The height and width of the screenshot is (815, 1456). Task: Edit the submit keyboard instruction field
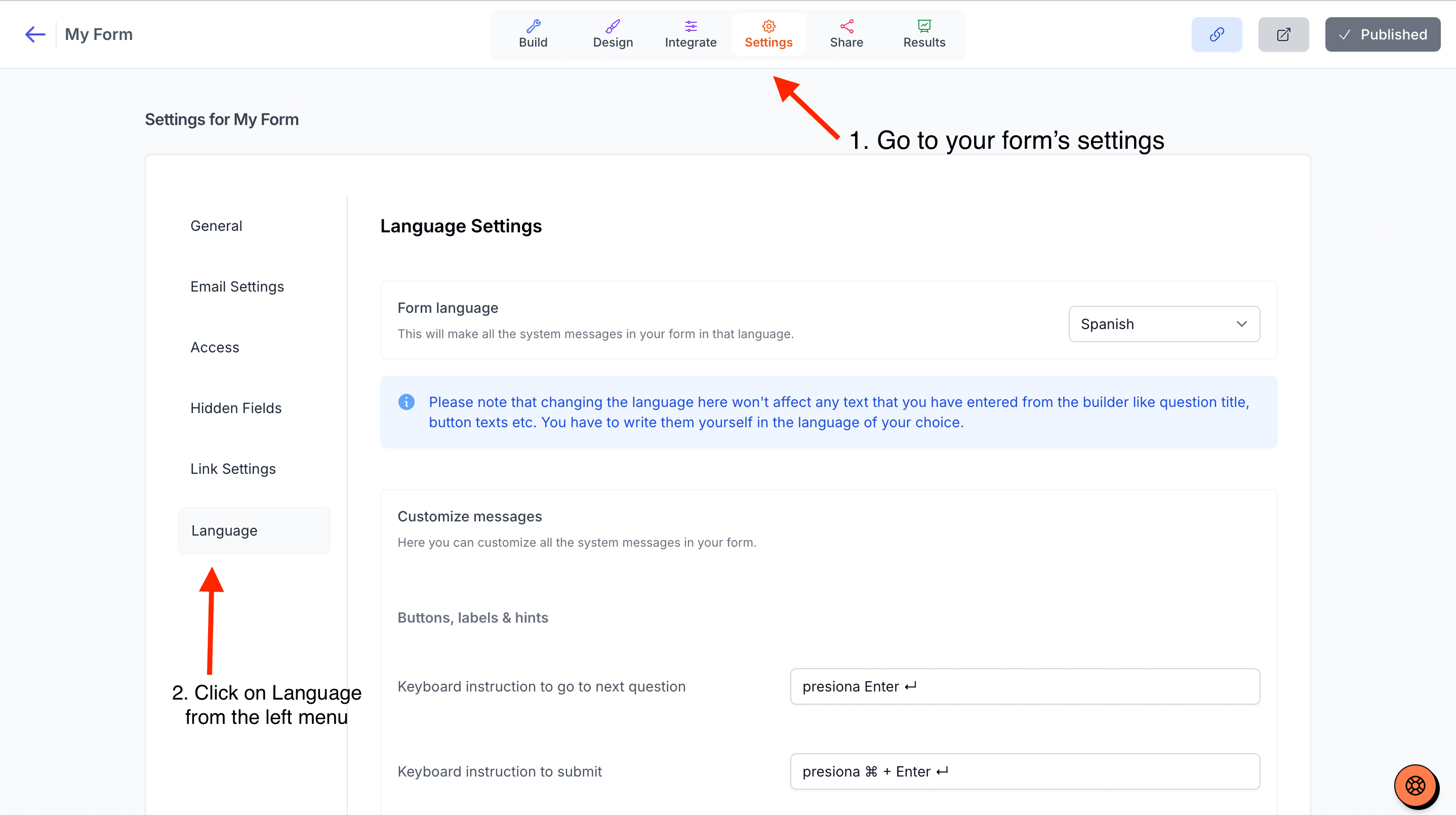[x=1025, y=771]
